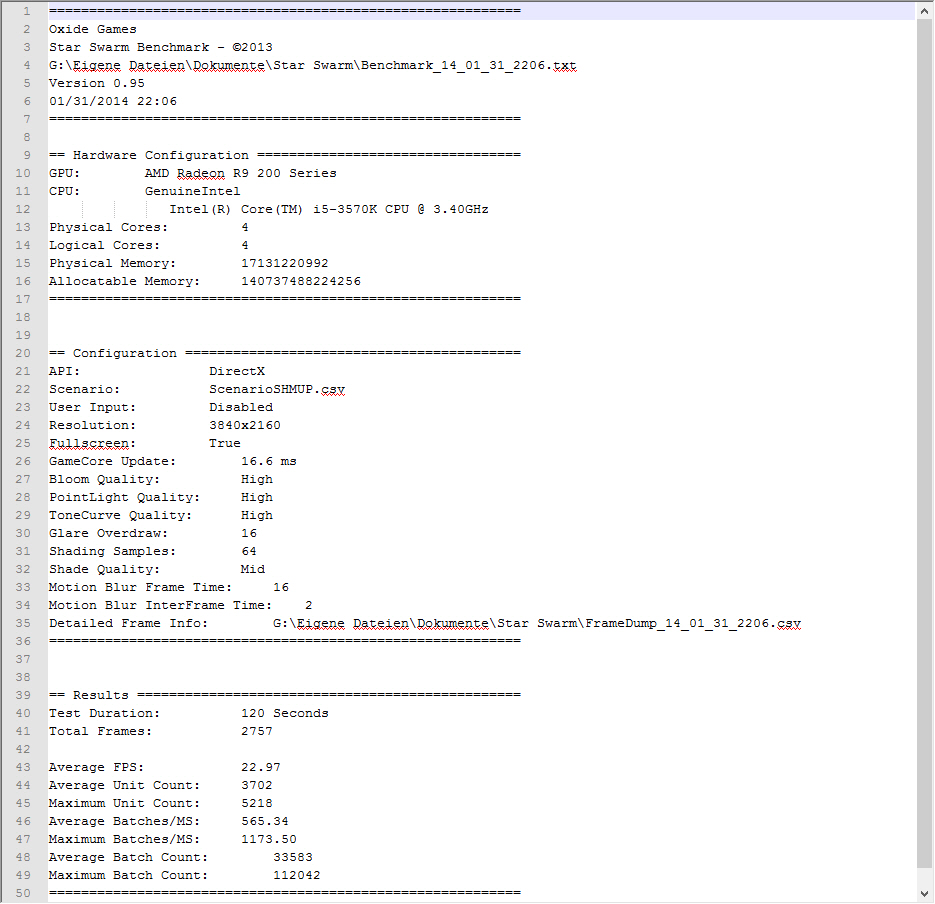Click the 'PointLight Quality:' label
Screen dimensions: 935x904
coord(125,497)
